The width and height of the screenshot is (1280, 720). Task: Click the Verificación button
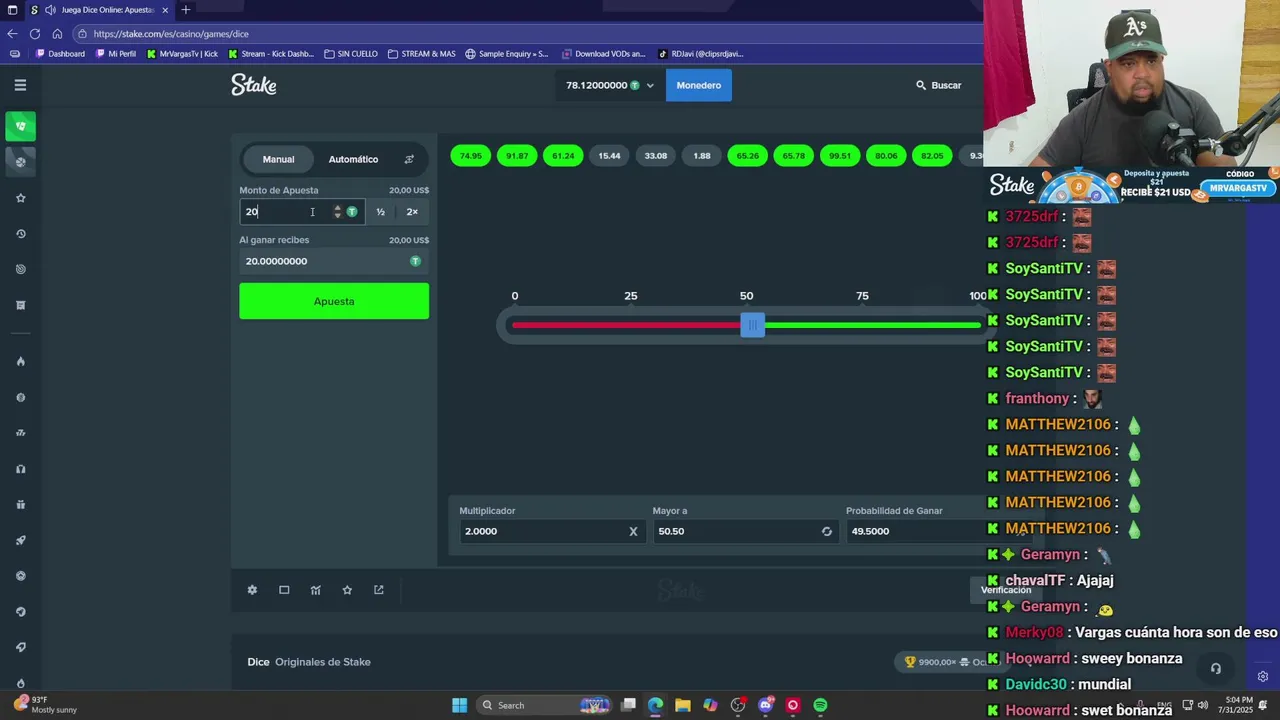1006,590
